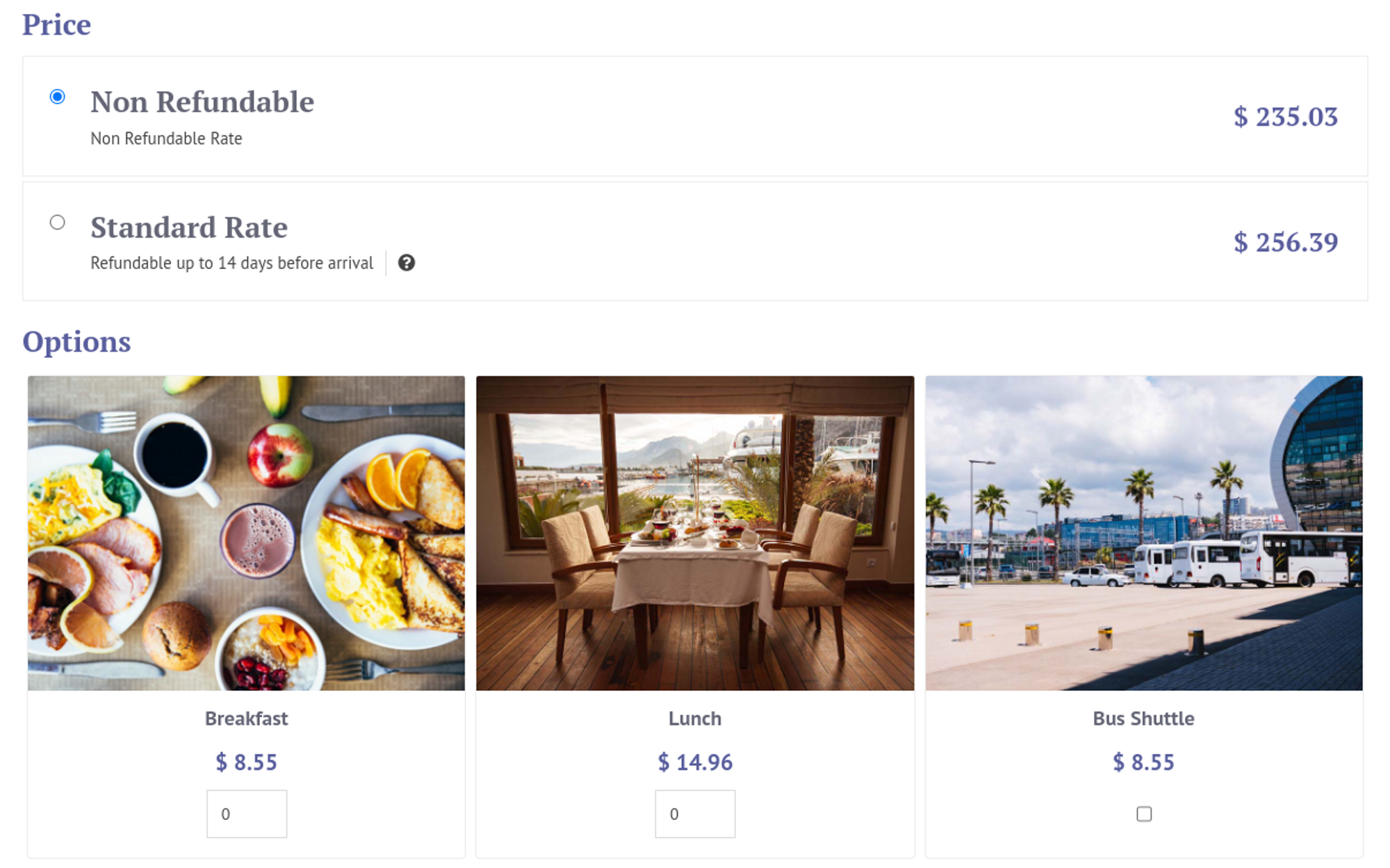
Task: Click the Lunch option label
Action: (x=695, y=719)
